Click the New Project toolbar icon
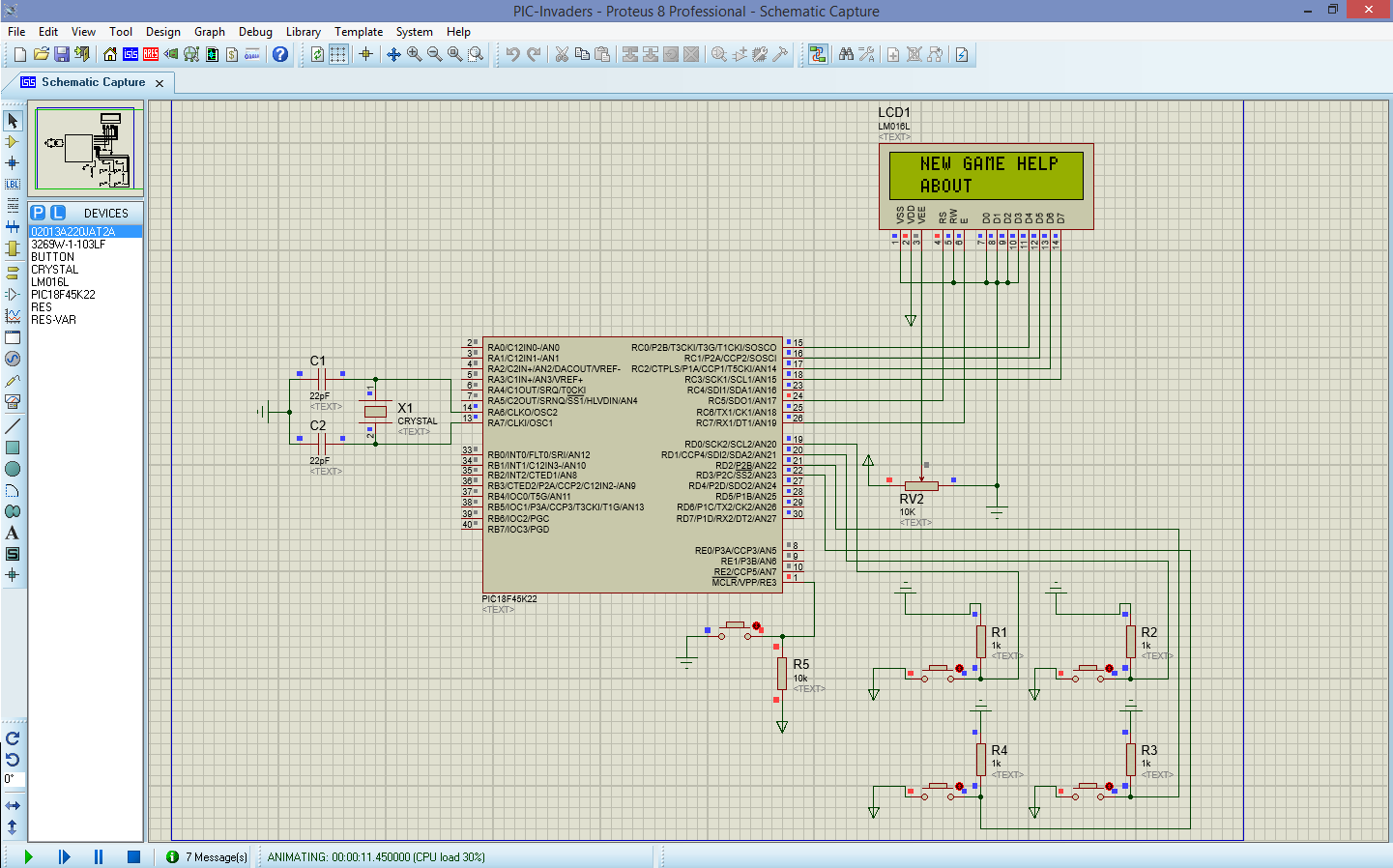Image resolution: width=1393 pixels, height=868 pixels. [20, 54]
